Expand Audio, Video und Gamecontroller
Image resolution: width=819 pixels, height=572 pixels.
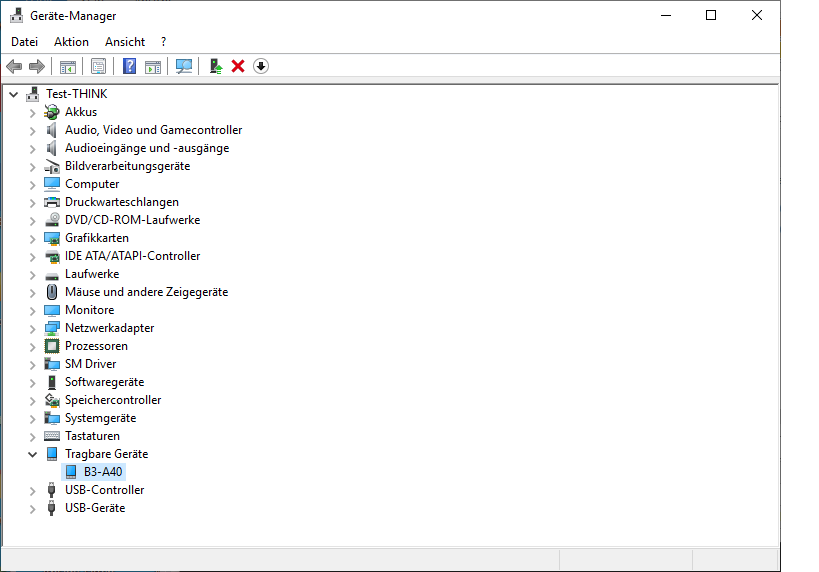click(32, 131)
